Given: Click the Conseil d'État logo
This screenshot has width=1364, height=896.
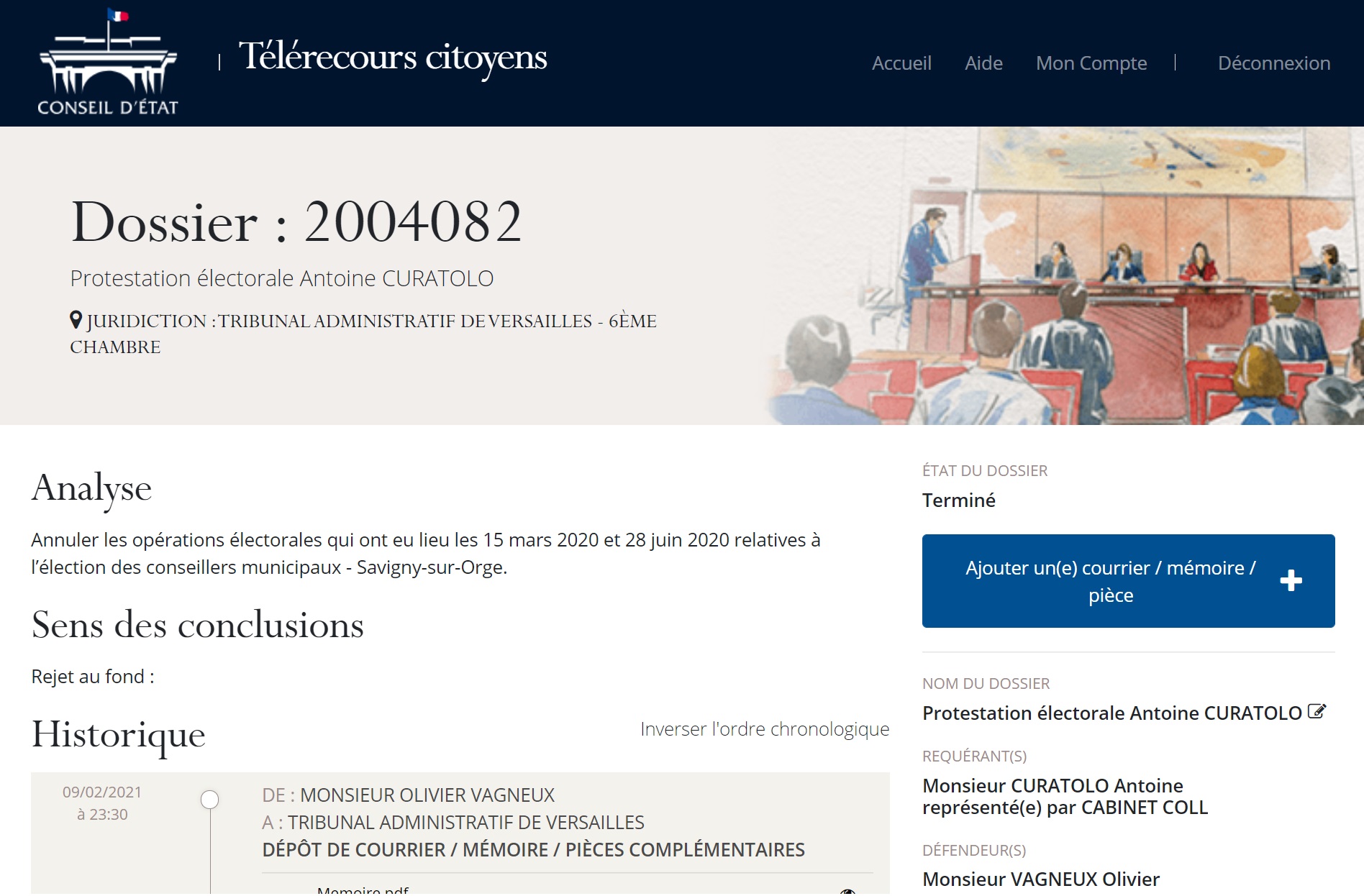Looking at the screenshot, I should point(108,63).
